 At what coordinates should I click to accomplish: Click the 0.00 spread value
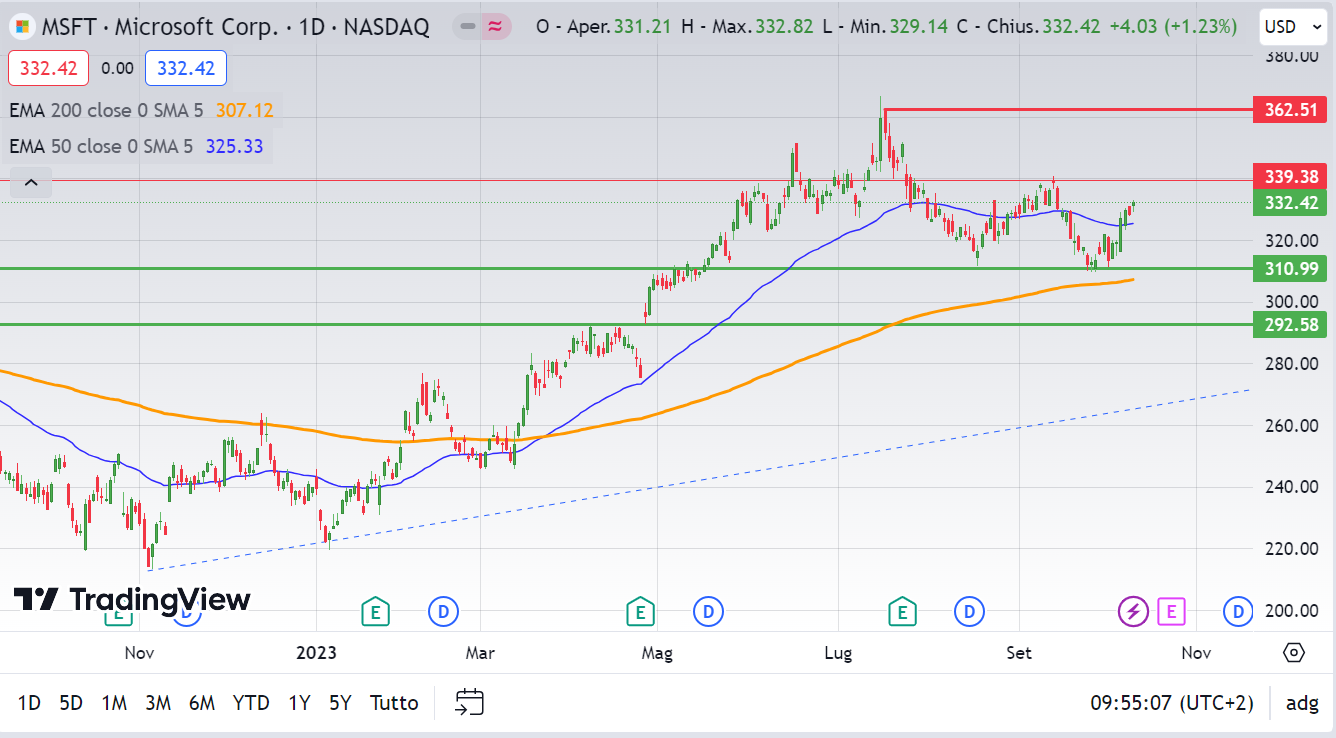coord(117,68)
